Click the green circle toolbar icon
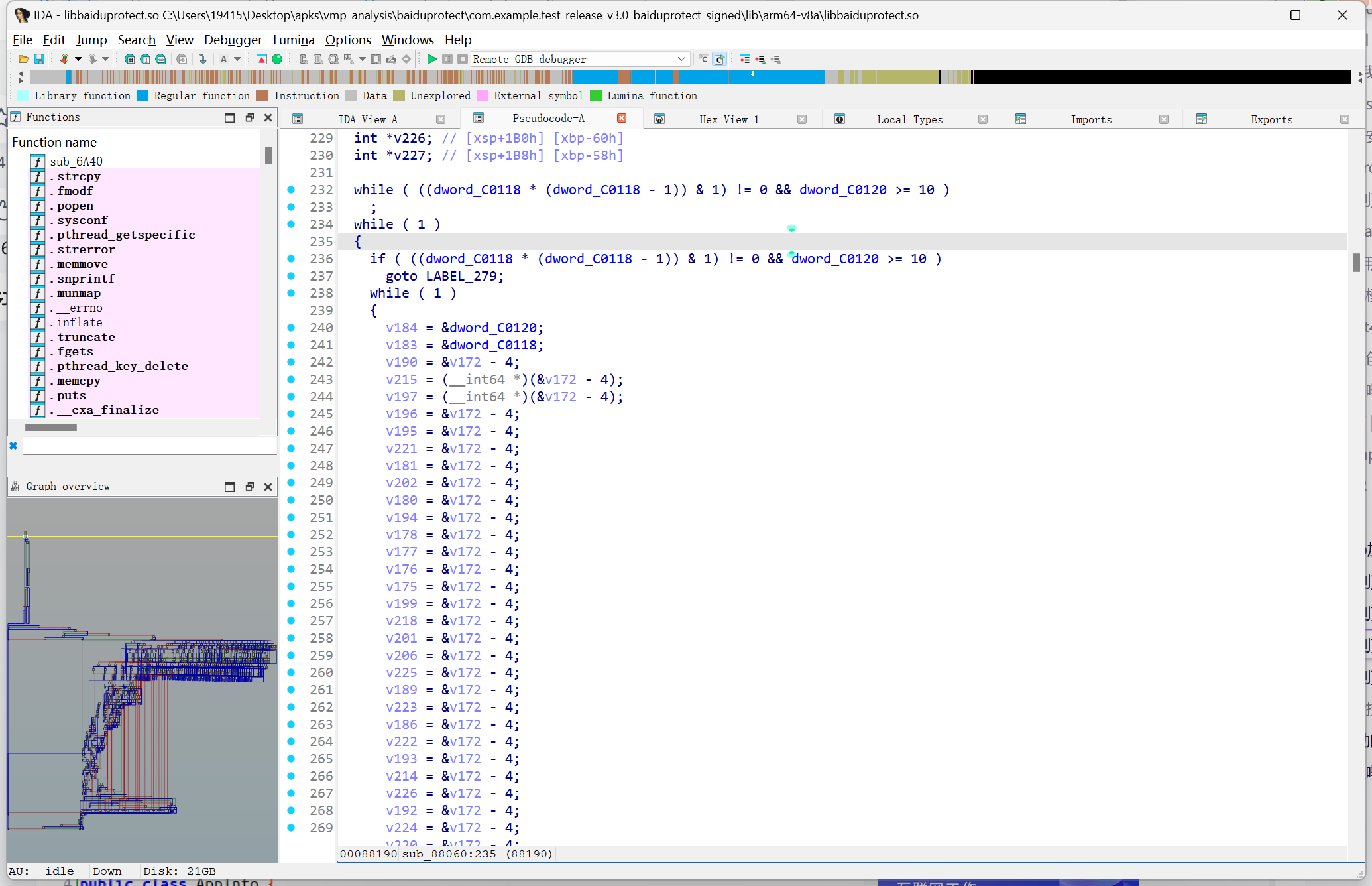The height and width of the screenshot is (886, 1372). click(x=277, y=60)
